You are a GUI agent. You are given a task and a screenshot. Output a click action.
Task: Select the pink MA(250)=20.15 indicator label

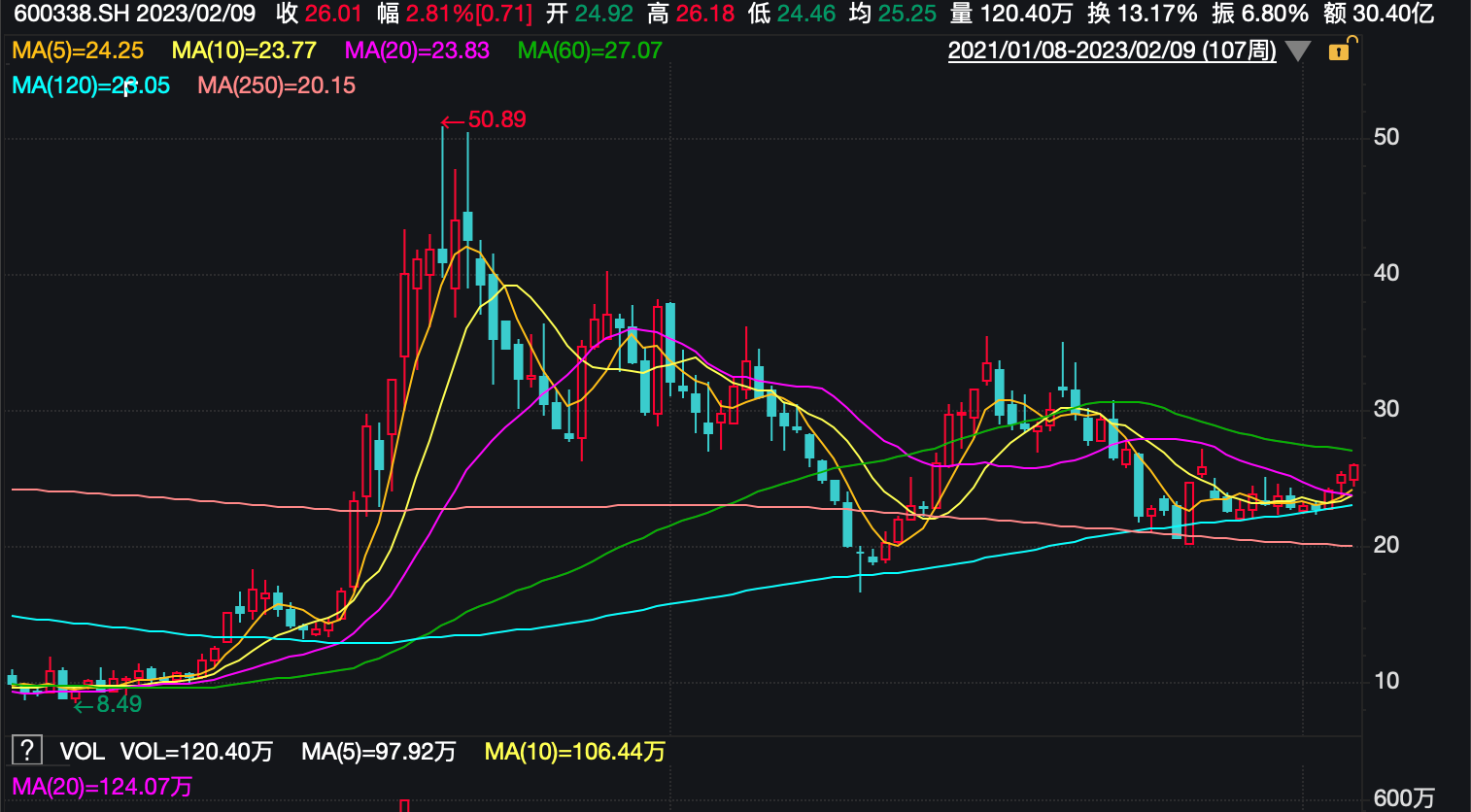(277, 85)
